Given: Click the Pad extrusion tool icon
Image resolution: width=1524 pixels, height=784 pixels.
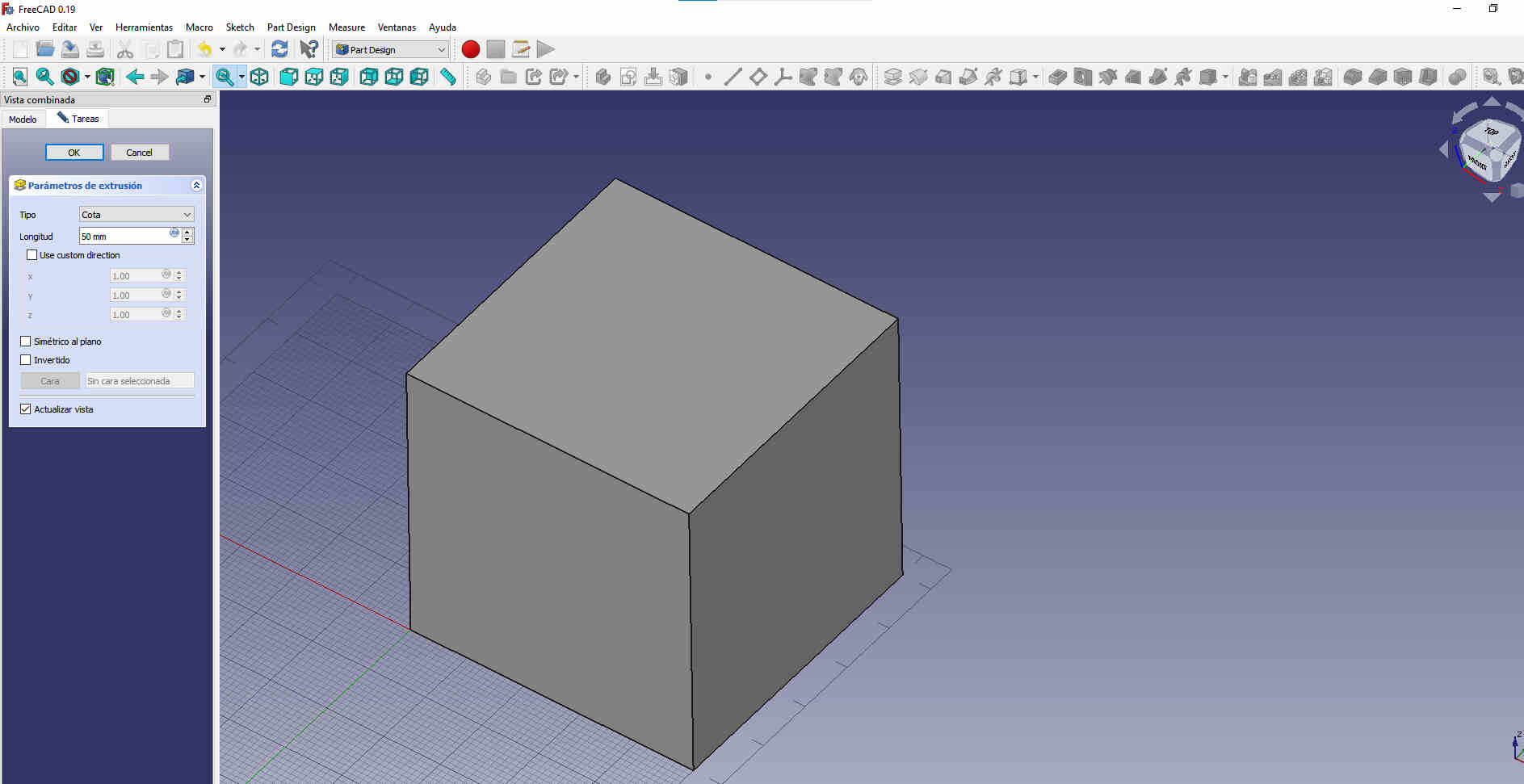Looking at the screenshot, I should [893, 77].
